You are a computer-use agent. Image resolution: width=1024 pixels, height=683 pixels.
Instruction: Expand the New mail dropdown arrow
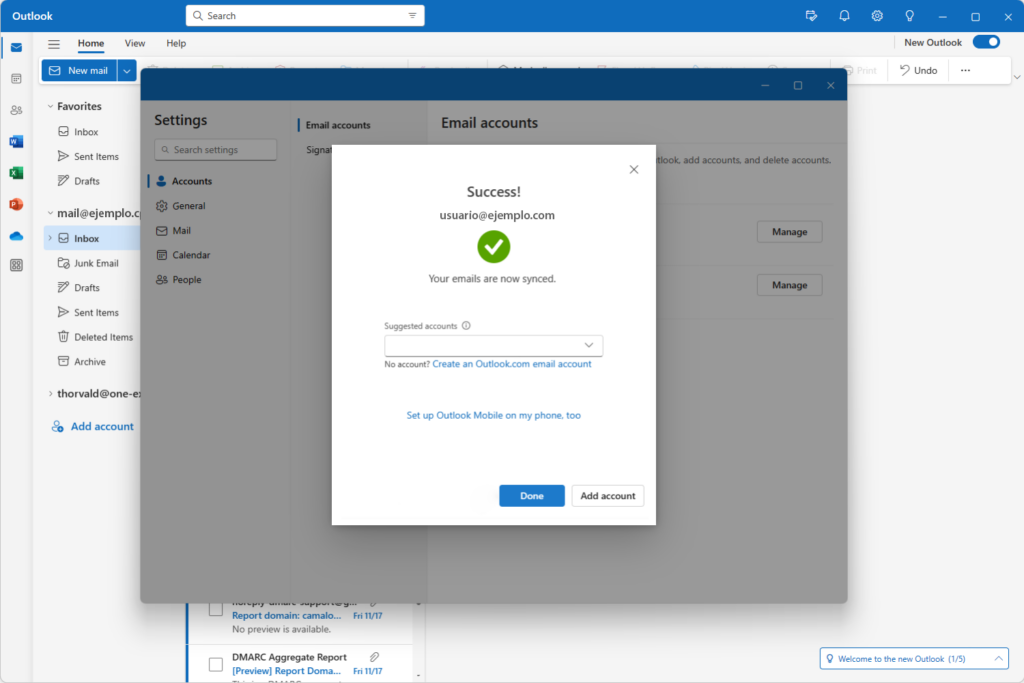(127, 71)
